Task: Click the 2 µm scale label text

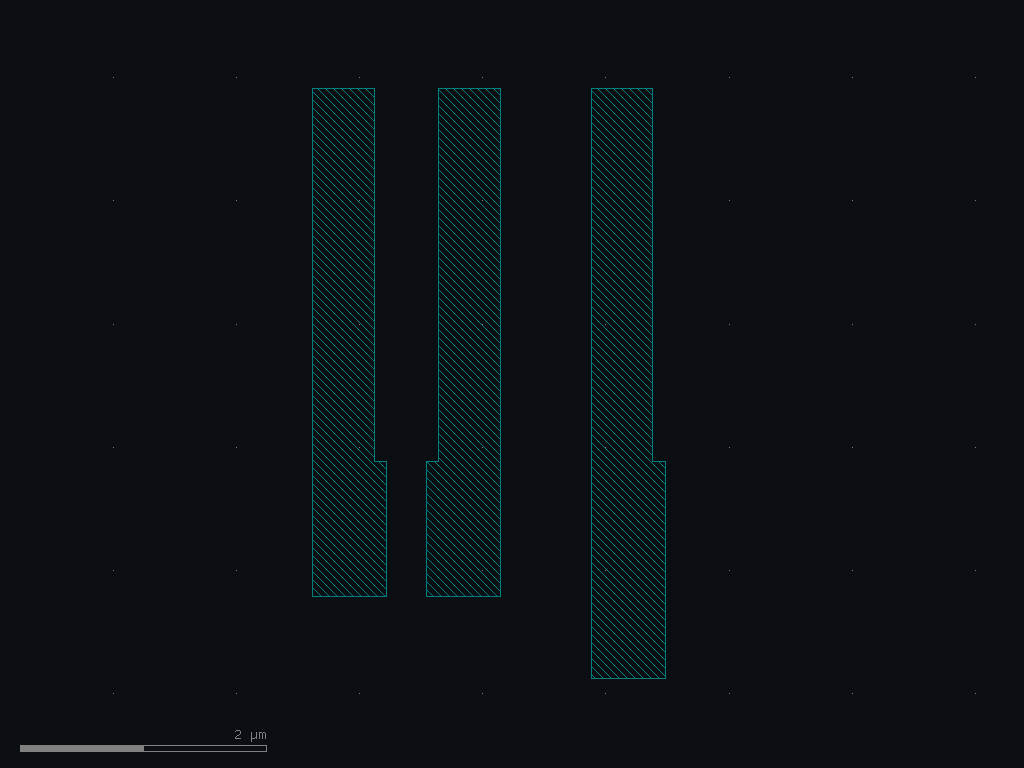Action: tap(250, 735)
